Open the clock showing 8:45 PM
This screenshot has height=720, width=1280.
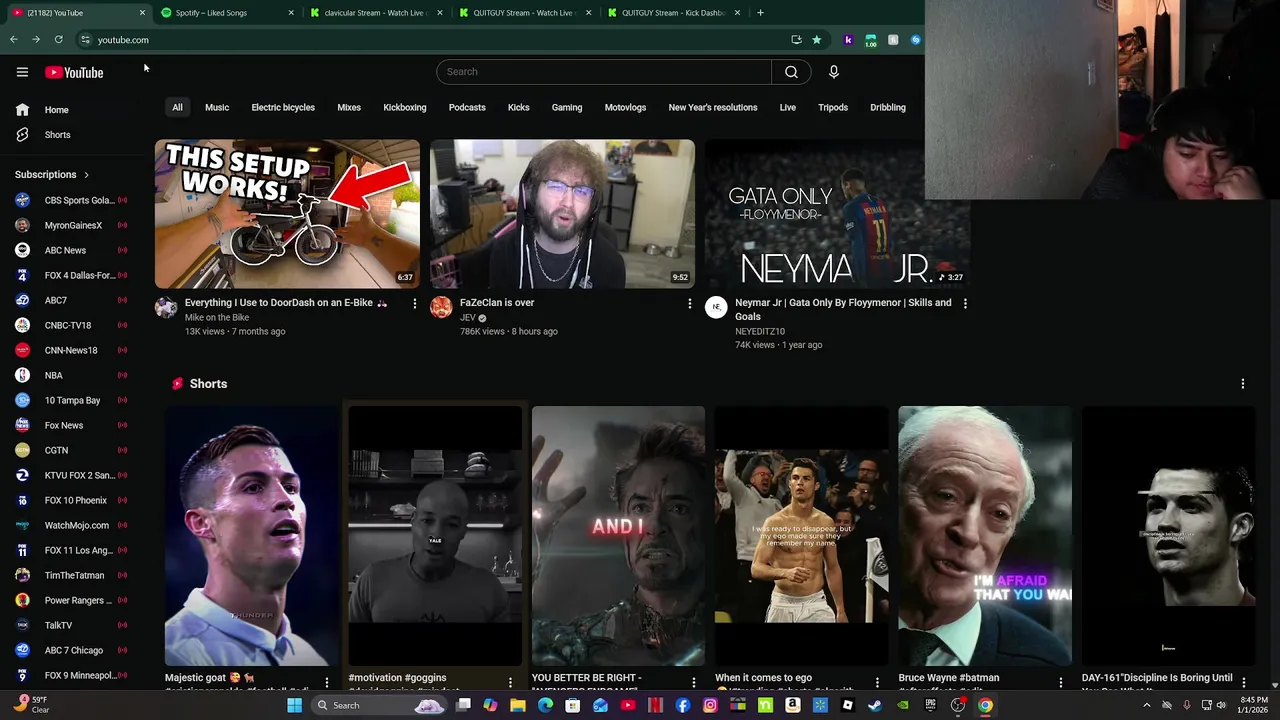(x=1254, y=706)
